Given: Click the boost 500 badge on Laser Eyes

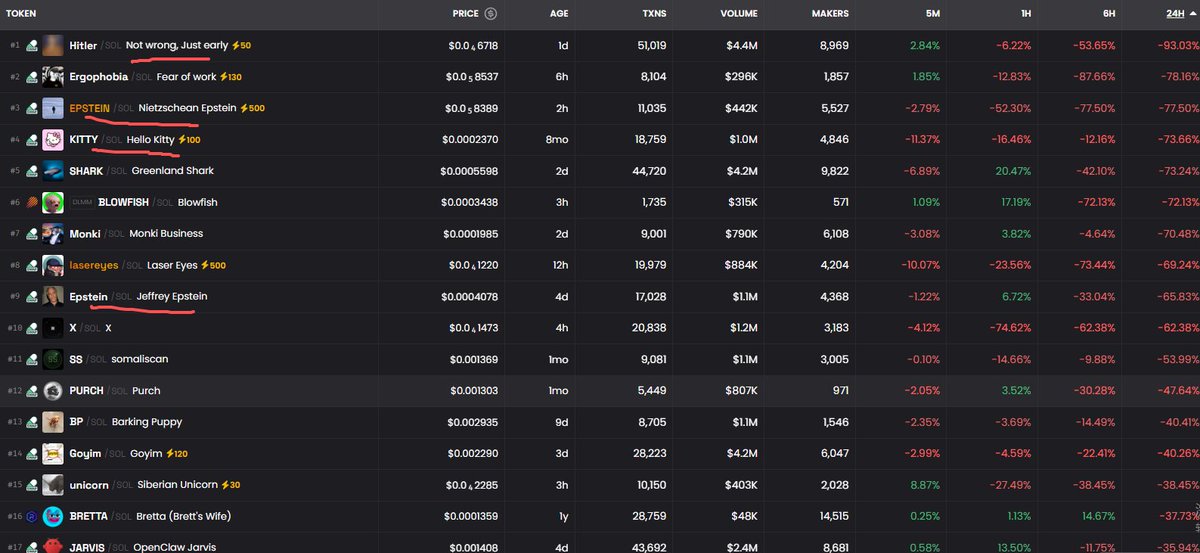Looking at the screenshot, I should tap(213, 265).
